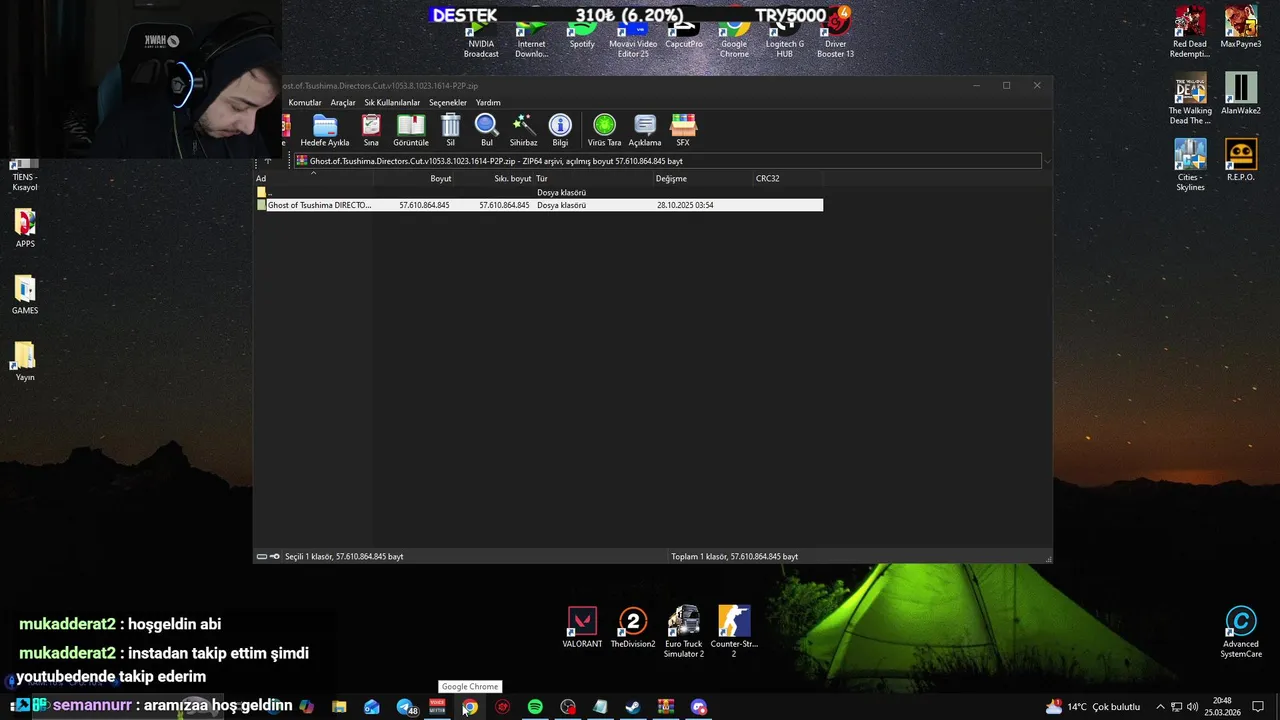Click the Bilgi info icon

[560, 130]
